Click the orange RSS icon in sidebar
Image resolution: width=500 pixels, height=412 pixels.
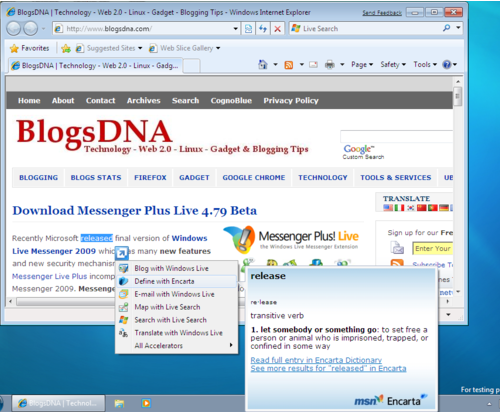pyautogui.click(x=397, y=264)
